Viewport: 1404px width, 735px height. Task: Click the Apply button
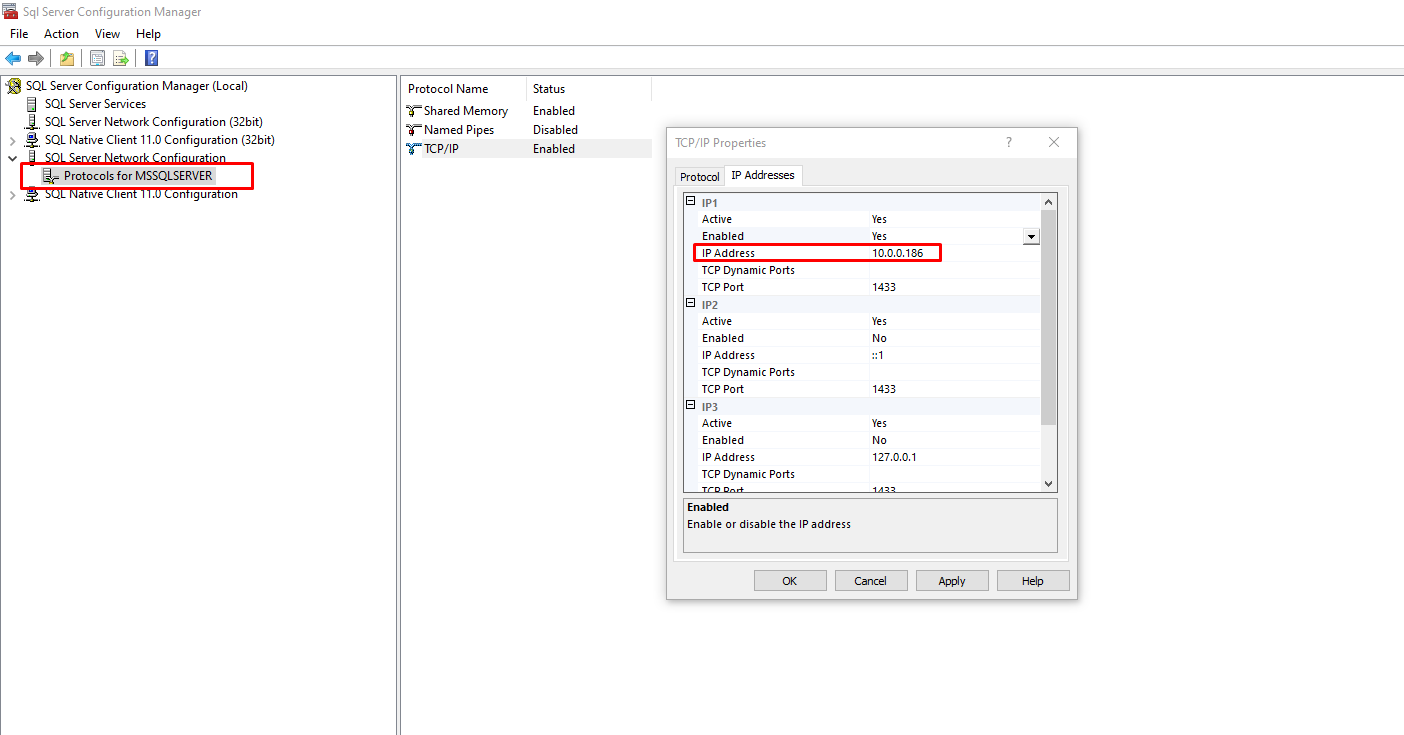point(952,580)
